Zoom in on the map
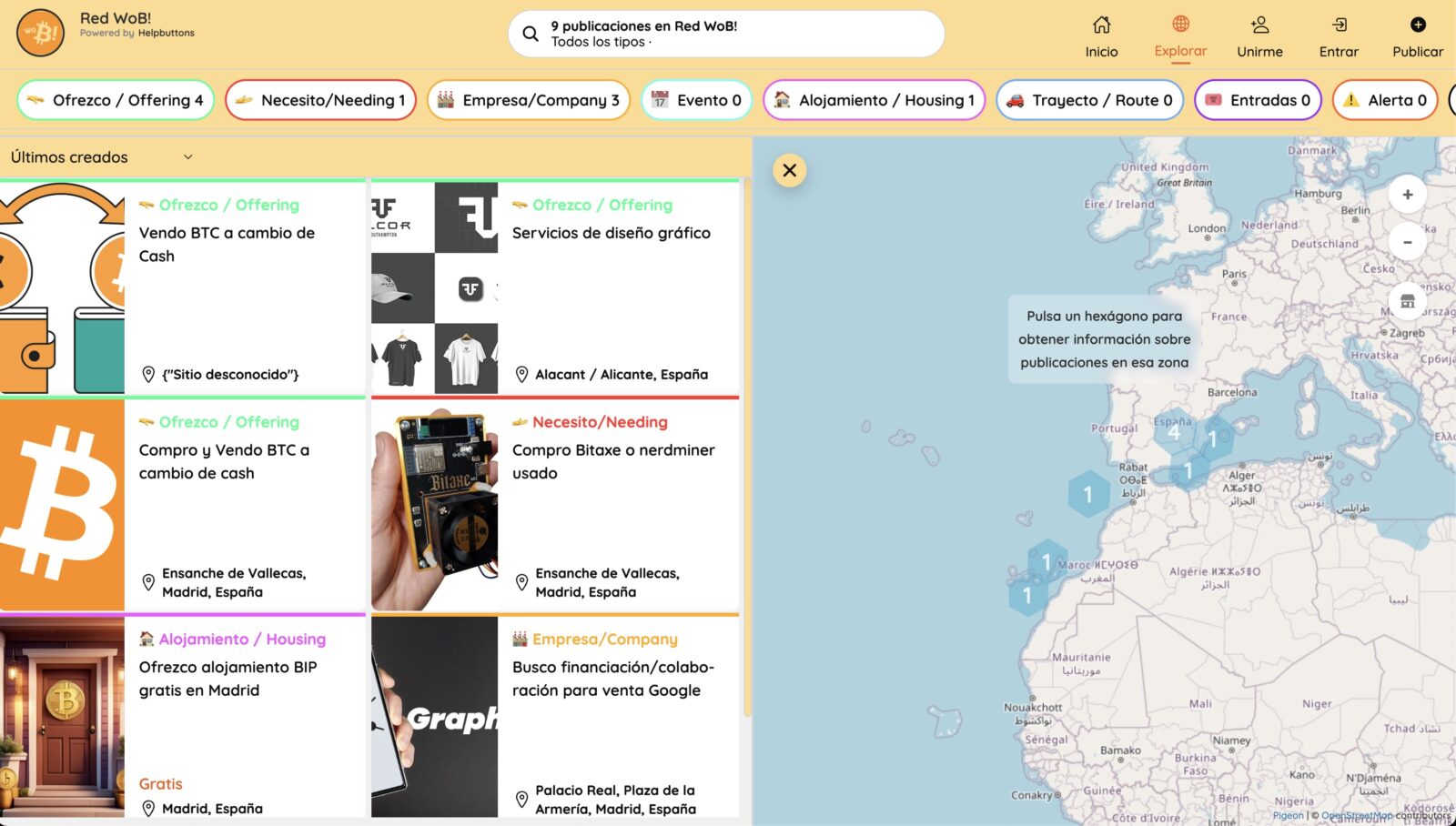The width and height of the screenshot is (1456, 826). [x=1407, y=195]
